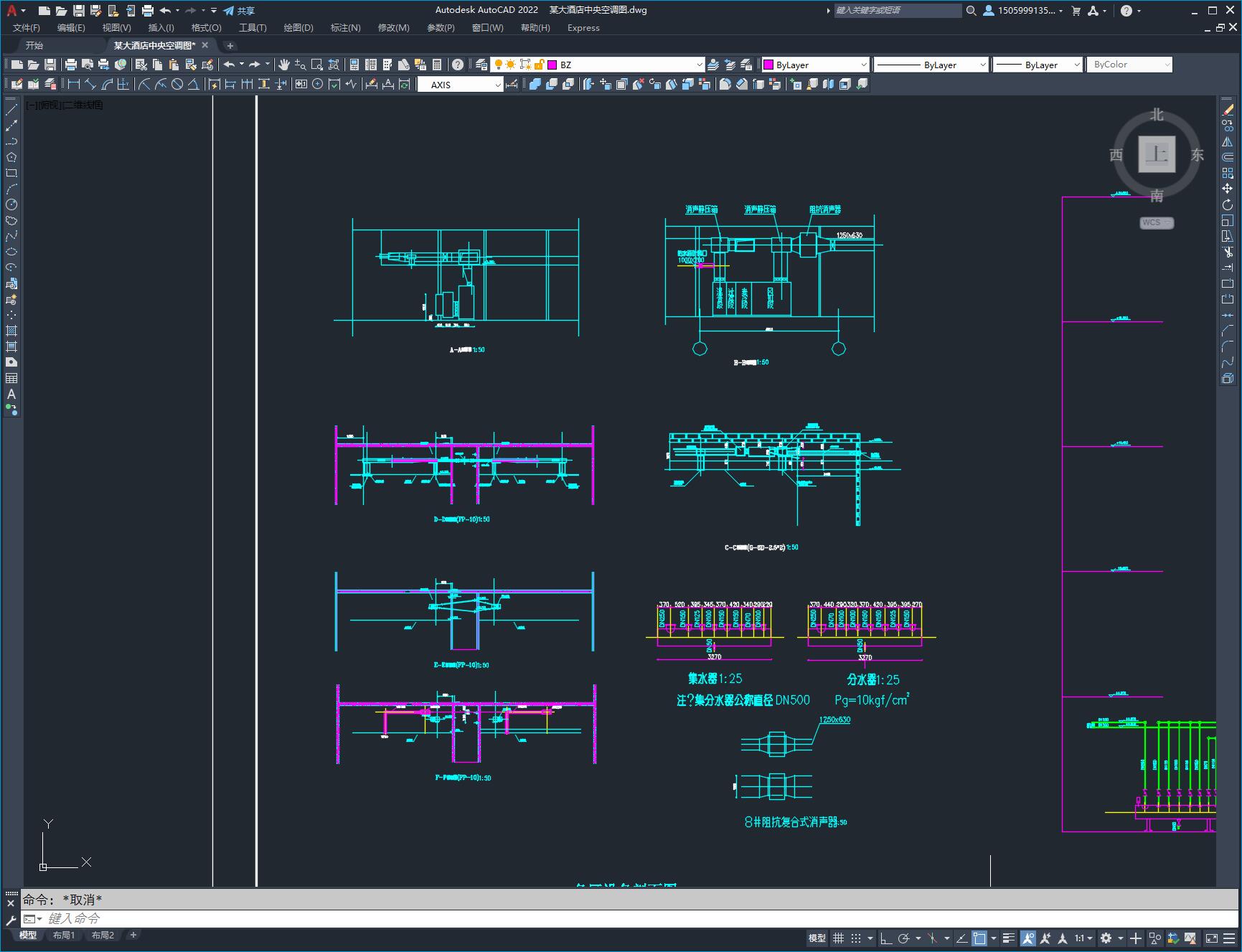This screenshot has height=952, width=1242.
Task: Open the annotation scale 1:1 dropdown
Action: click(x=1083, y=938)
